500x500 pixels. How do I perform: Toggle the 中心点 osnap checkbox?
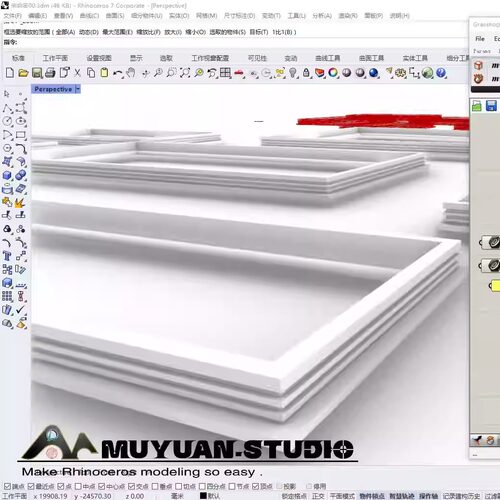pyautogui.click(x=102, y=486)
